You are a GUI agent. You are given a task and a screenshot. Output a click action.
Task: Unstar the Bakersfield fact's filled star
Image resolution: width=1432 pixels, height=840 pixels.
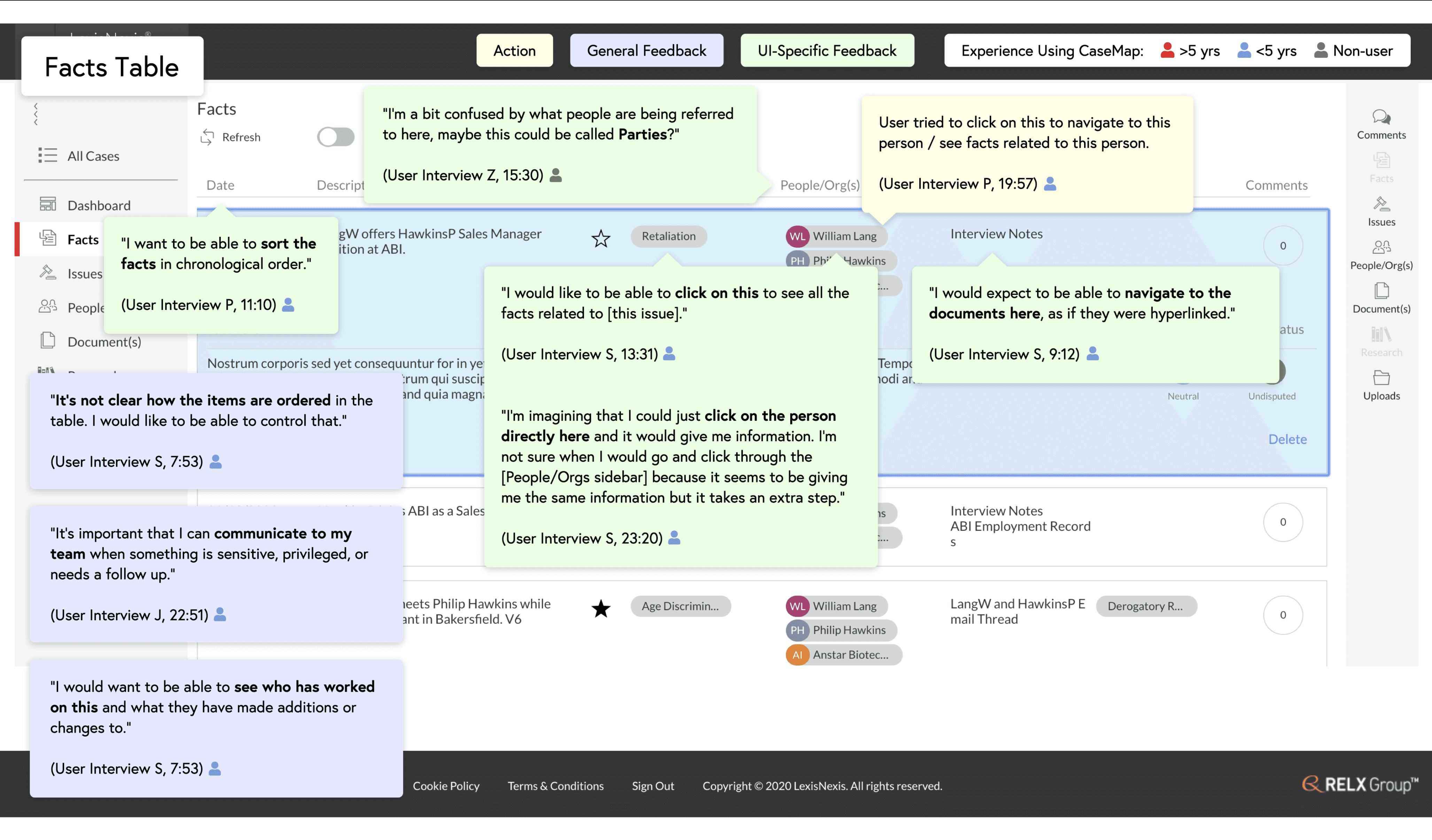click(x=601, y=609)
